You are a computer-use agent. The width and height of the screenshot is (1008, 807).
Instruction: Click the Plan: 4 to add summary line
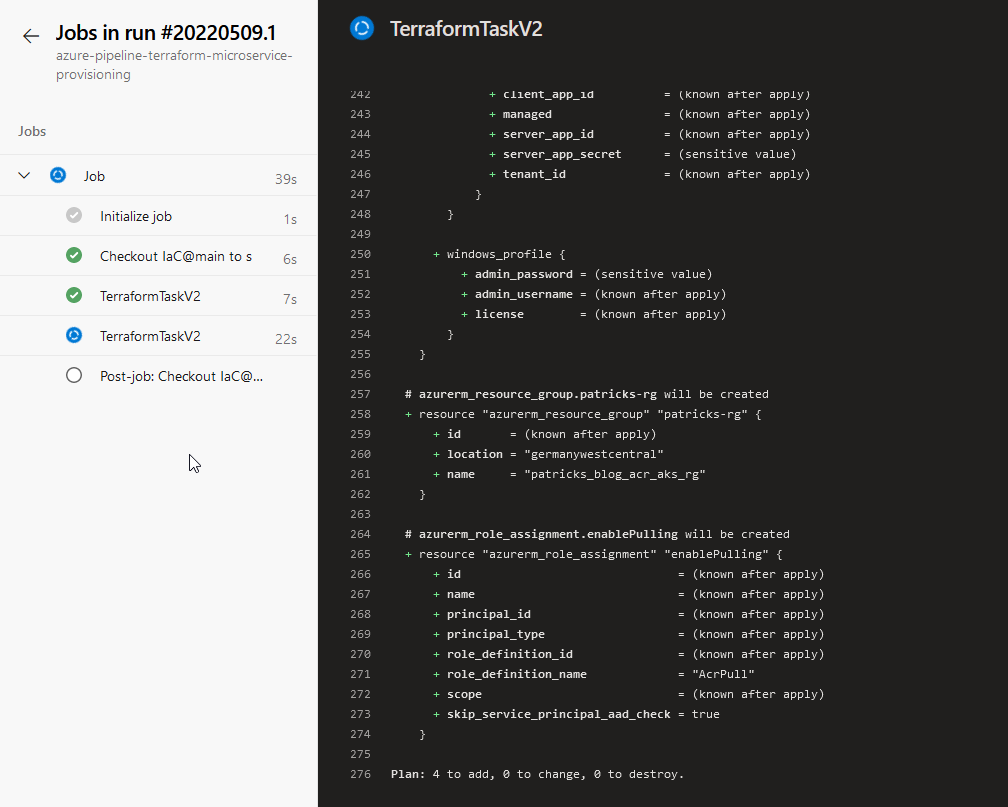[x=537, y=774]
